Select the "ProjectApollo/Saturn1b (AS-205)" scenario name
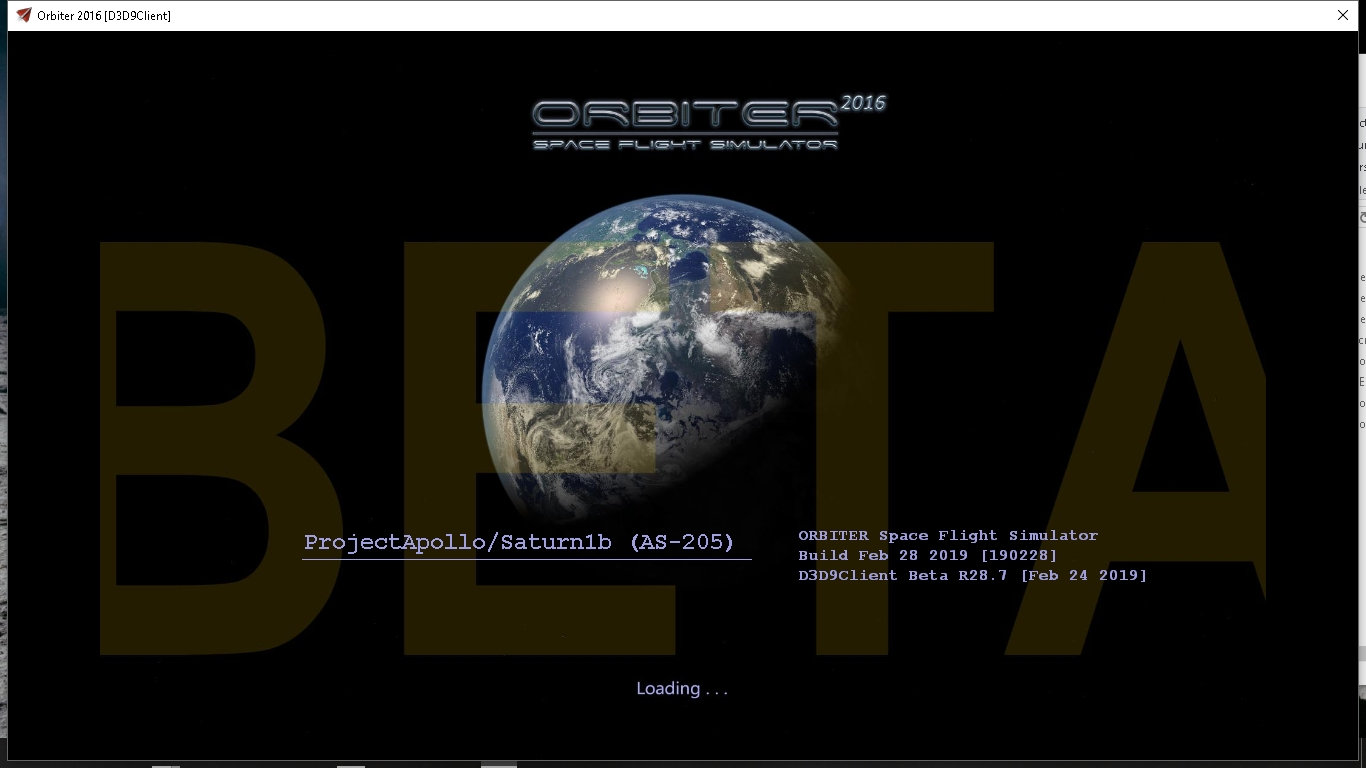This screenshot has height=768, width=1366. tap(519, 542)
